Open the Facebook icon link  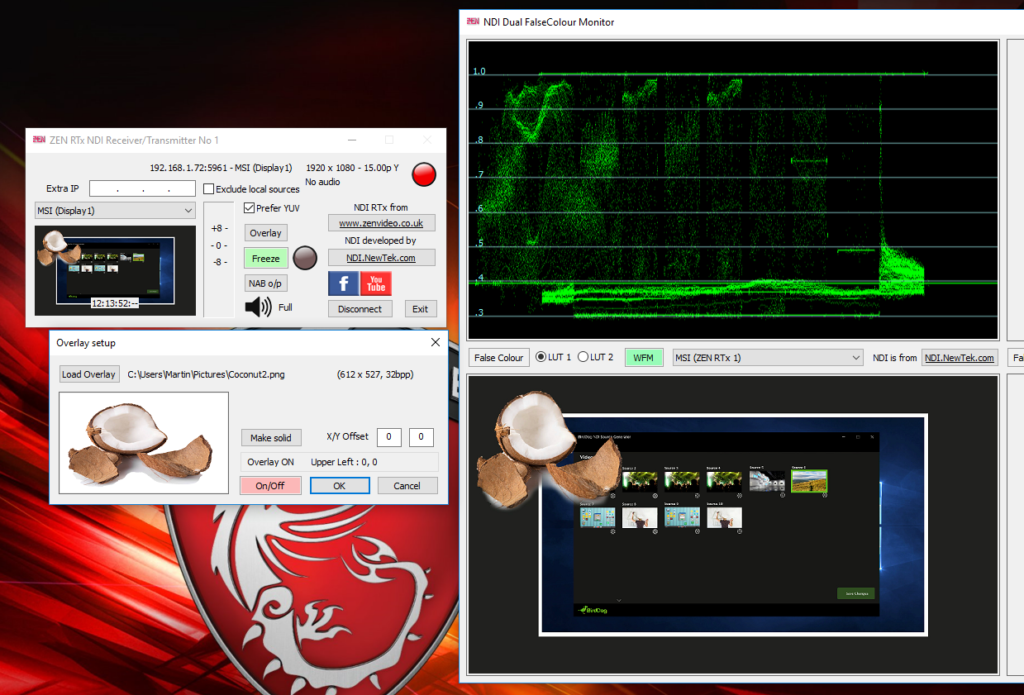(x=343, y=284)
